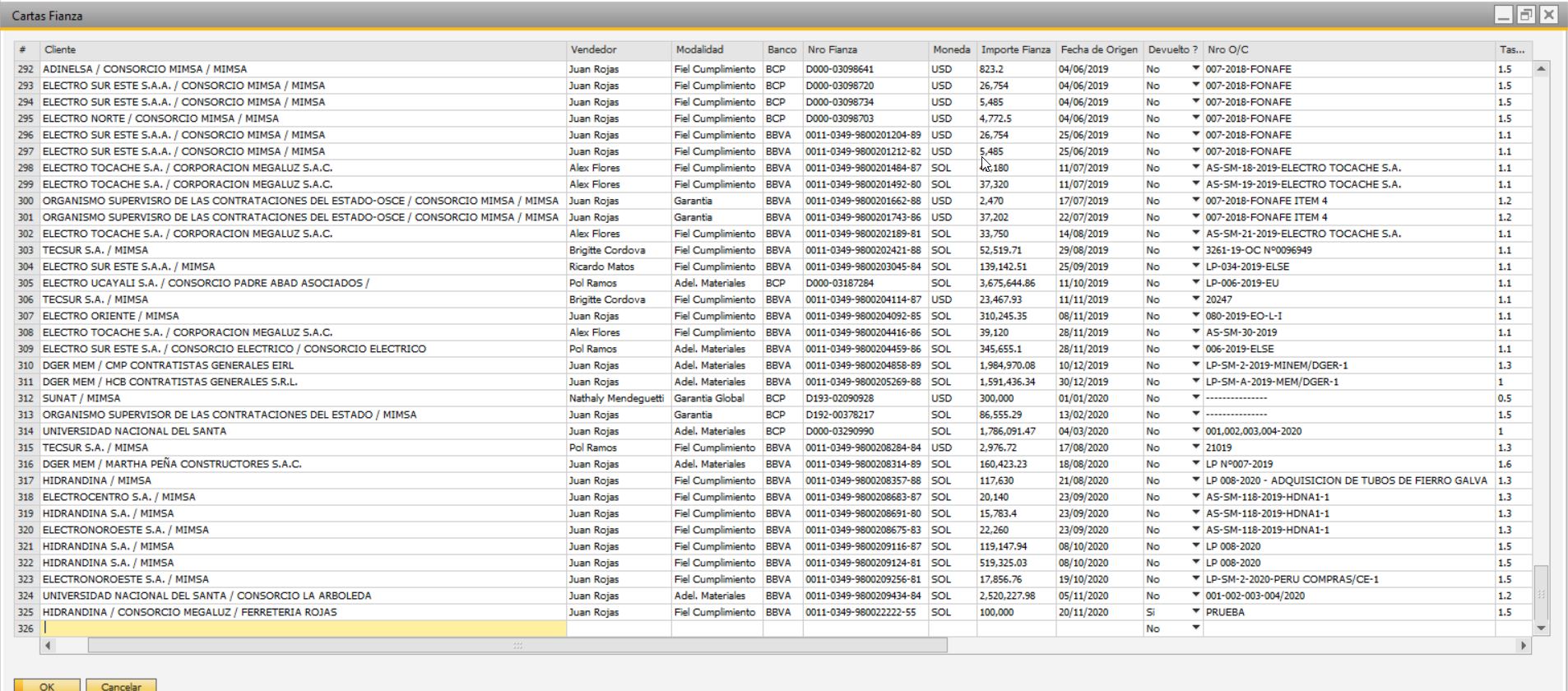This screenshot has height=691, width=1568.
Task: Click the Nro O/C column header
Action: pyautogui.click(x=1349, y=50)
